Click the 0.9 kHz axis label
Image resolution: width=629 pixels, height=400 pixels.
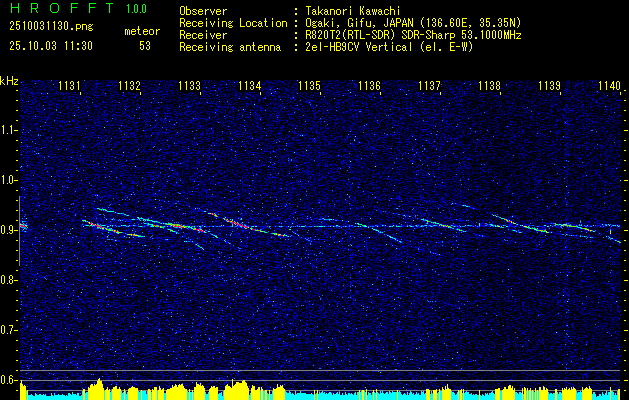pos(8,230)
